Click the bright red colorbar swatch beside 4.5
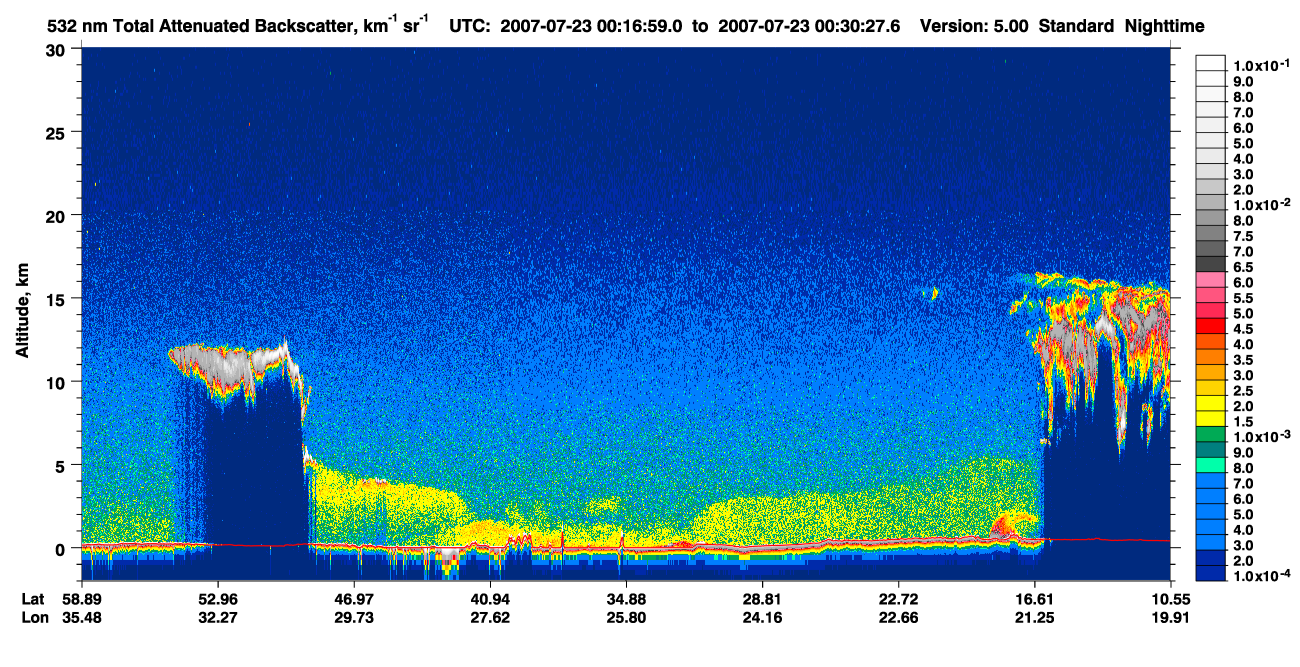Viewport: 1300px width, 667px height. click(x=1211, y=325)
